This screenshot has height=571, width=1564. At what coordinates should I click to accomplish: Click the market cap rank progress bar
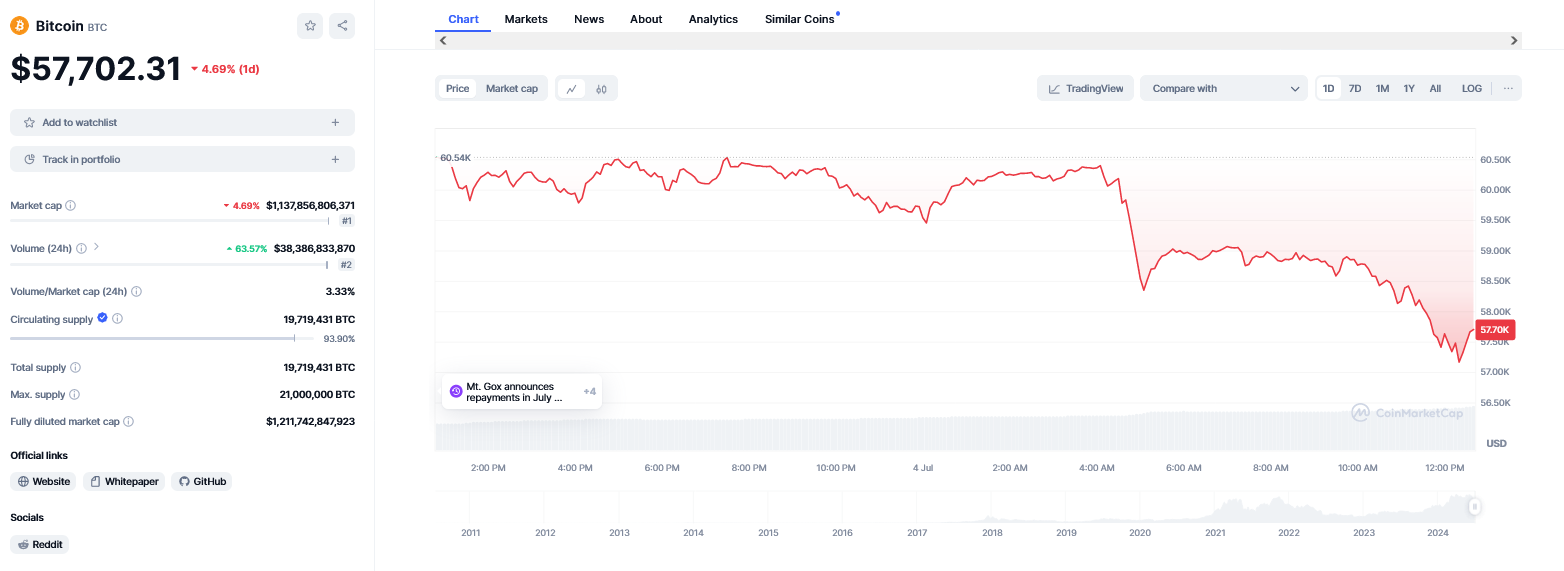pos(170,221)
